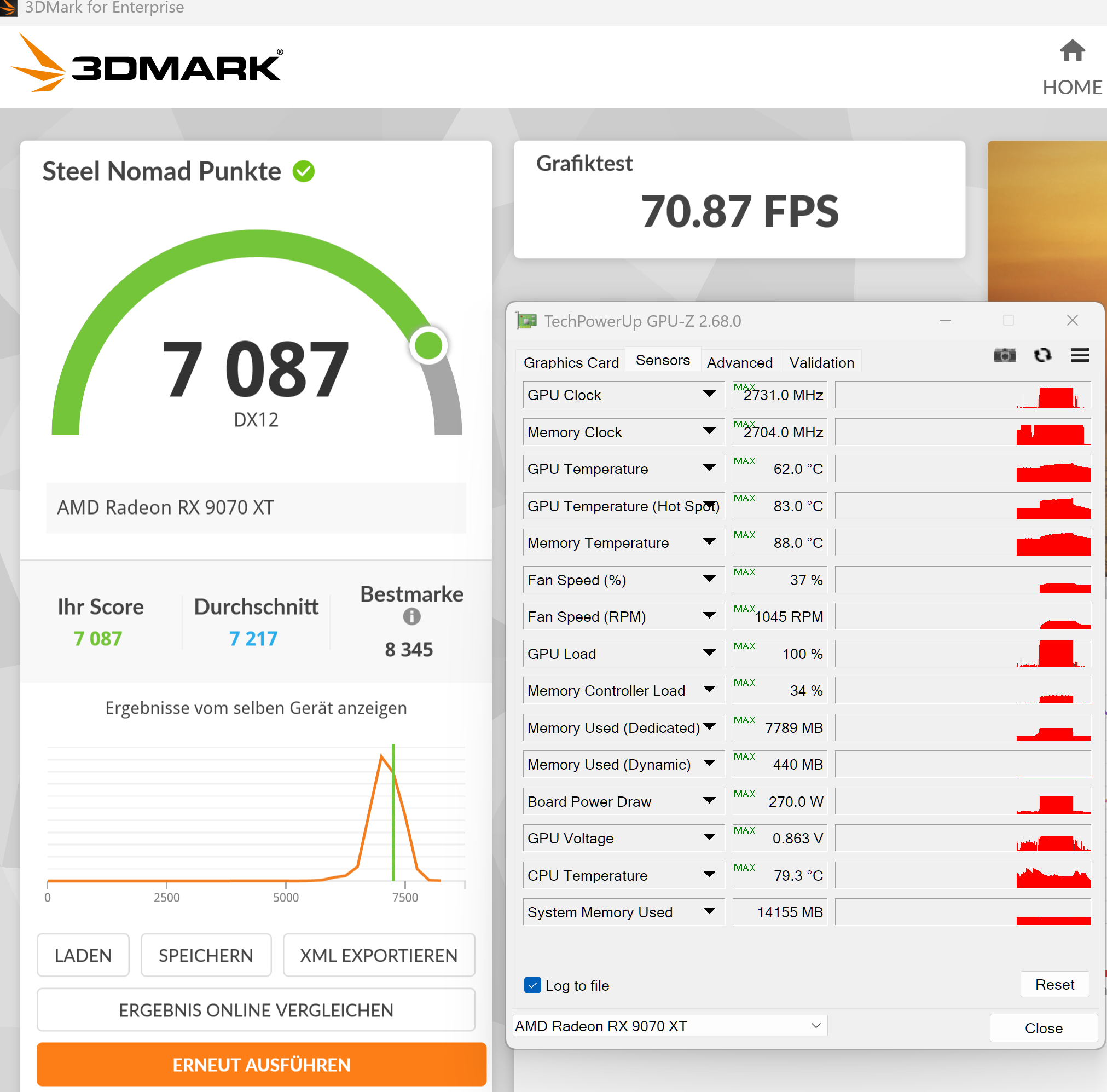Open the Advanced tab
The height and width of the screenshot is (1092, 1107).
[739, 363]
